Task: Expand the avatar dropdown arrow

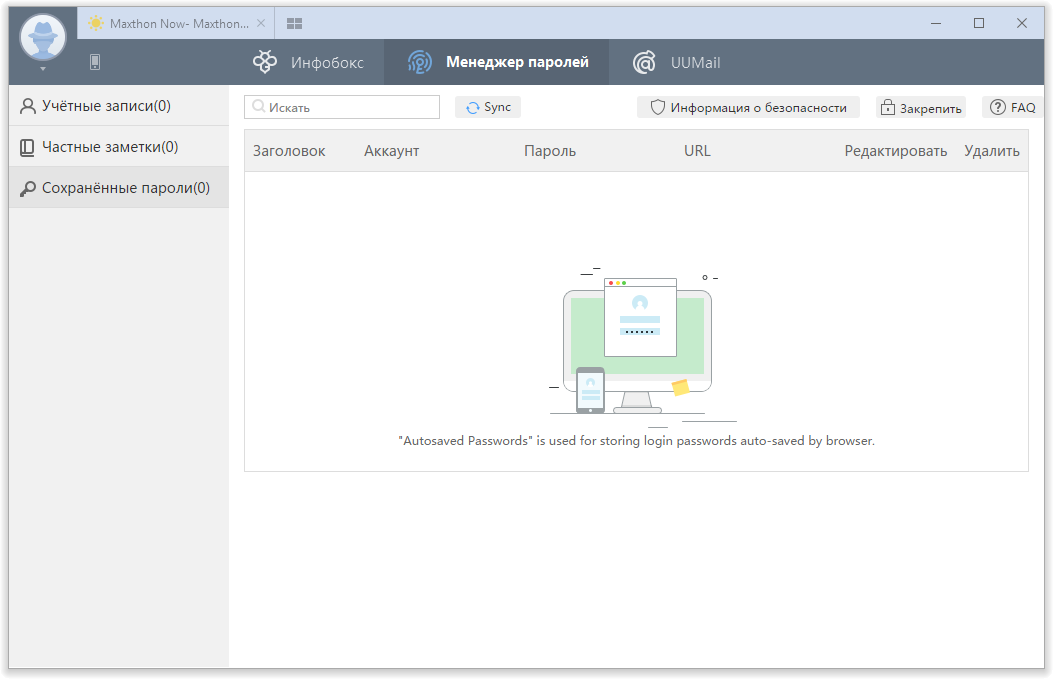Action: click(43, 69)
